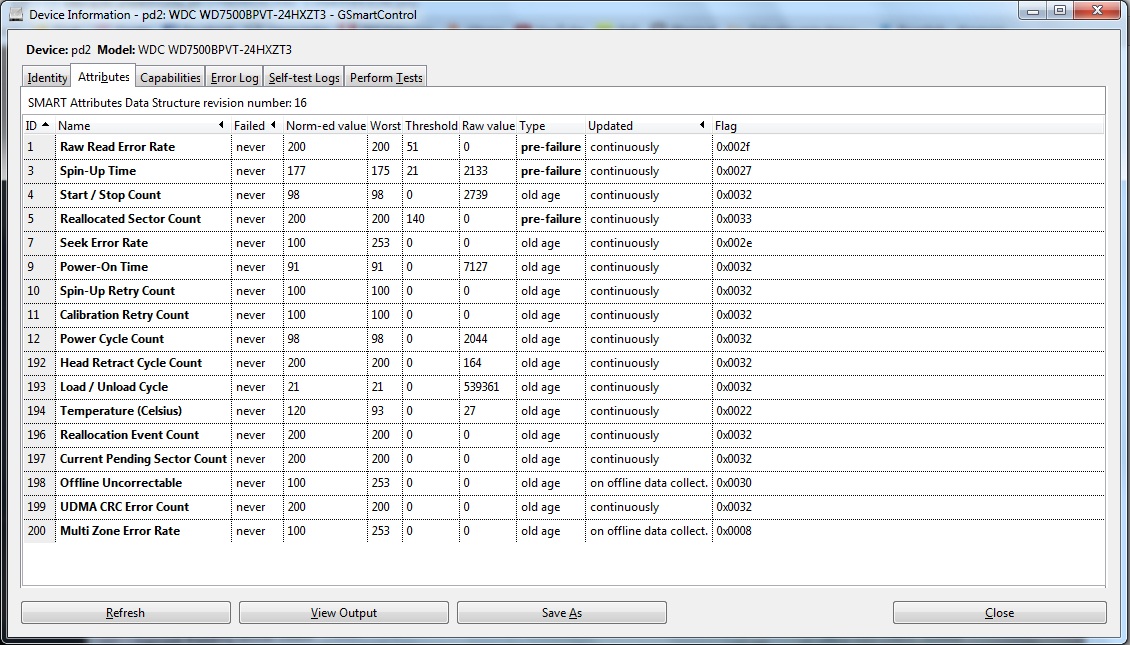
Task: Select the UDMA CRC Error Count row
Action: click(564, 507)
